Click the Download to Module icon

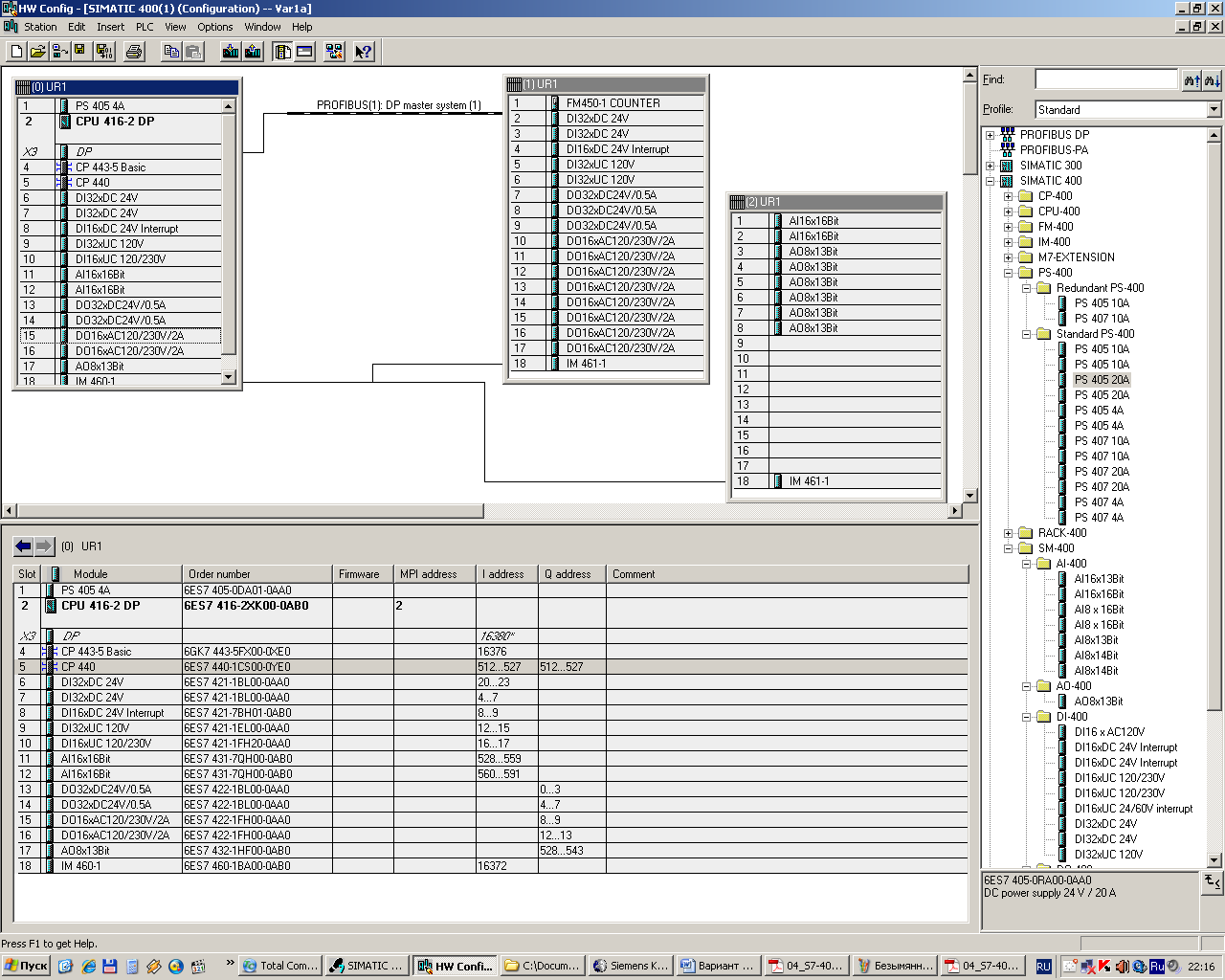click(x=231, y=52)
